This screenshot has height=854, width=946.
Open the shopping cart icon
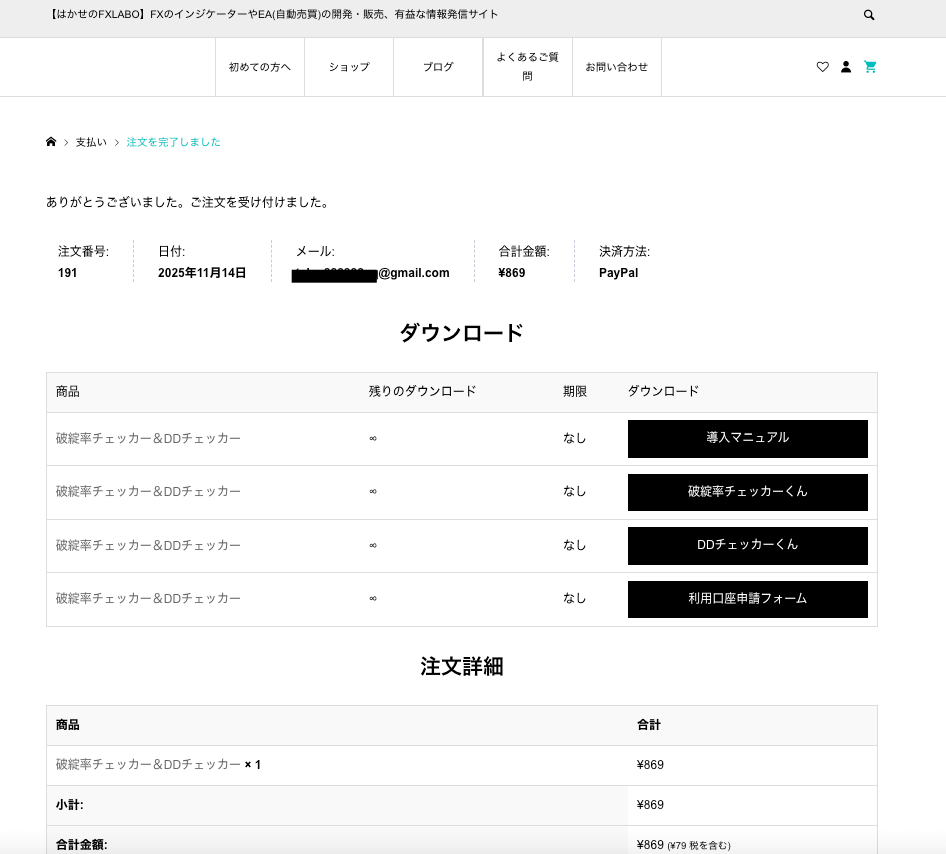[x=870, y=67]
